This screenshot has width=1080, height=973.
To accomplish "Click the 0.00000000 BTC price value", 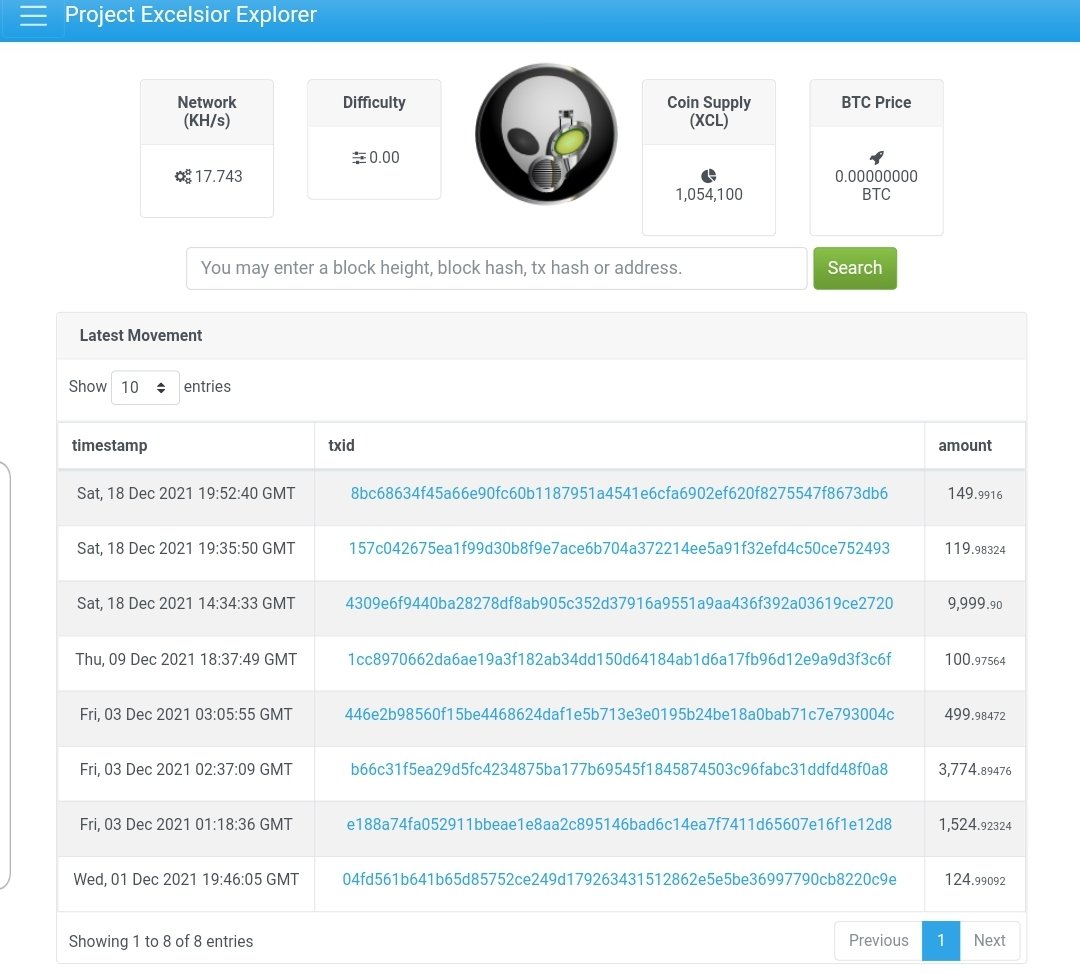I will pyautogui.click(x=876, y=185).
